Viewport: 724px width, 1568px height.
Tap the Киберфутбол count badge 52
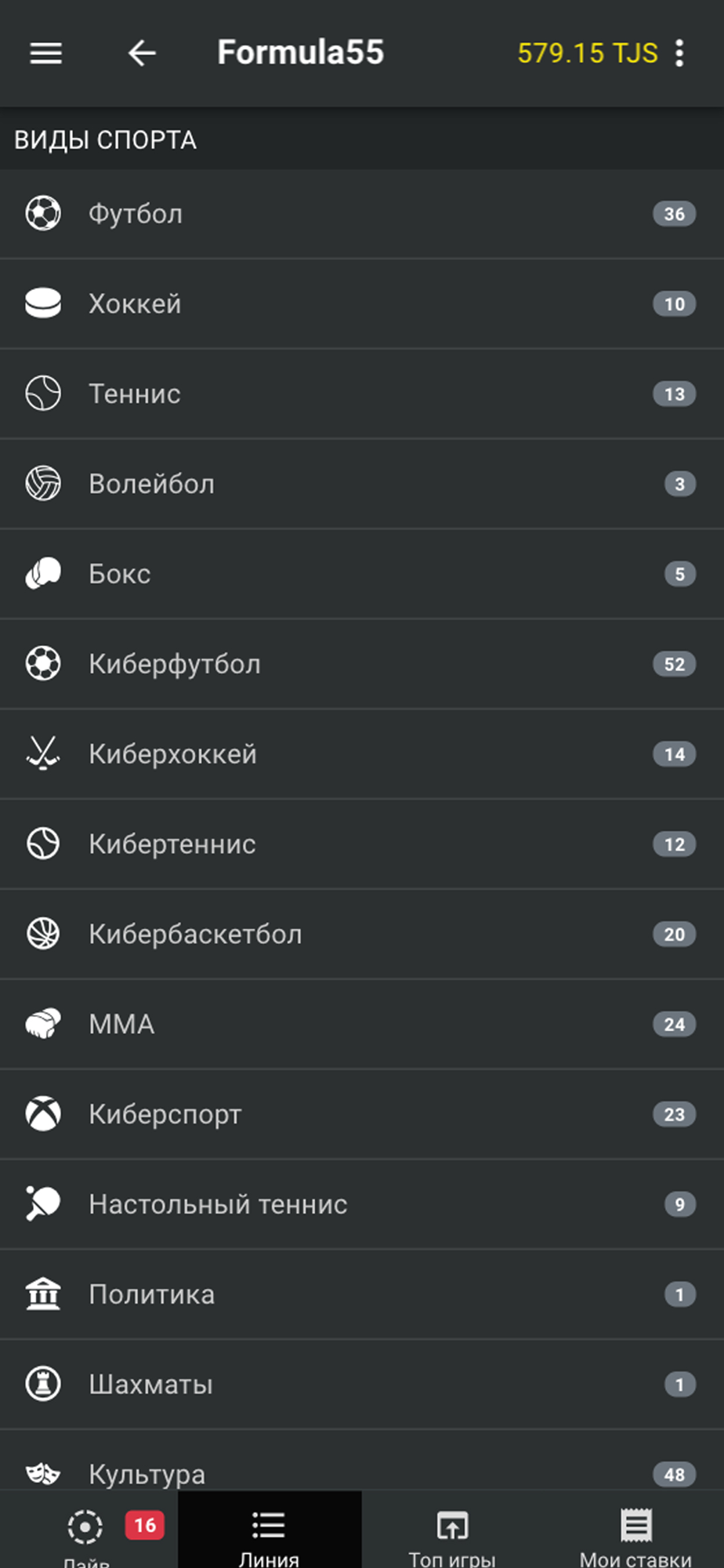click(x=674, y=664)
